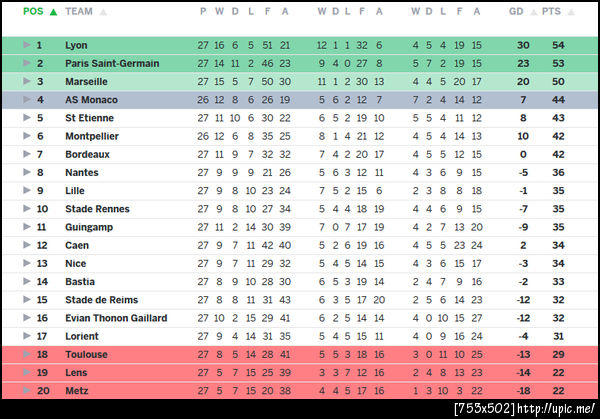Expand Paris Saint-Germain row details
This screenshot has height=419, width=600.
(x=28, y=63)
